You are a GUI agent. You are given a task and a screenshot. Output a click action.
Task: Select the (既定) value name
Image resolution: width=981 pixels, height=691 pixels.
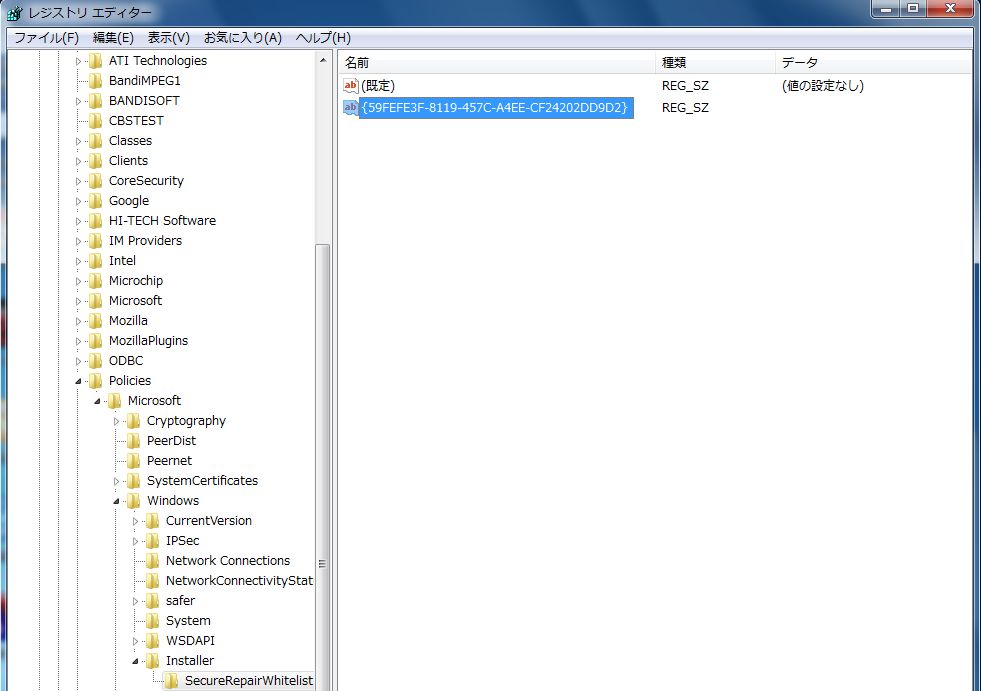[x=378, y=86]
